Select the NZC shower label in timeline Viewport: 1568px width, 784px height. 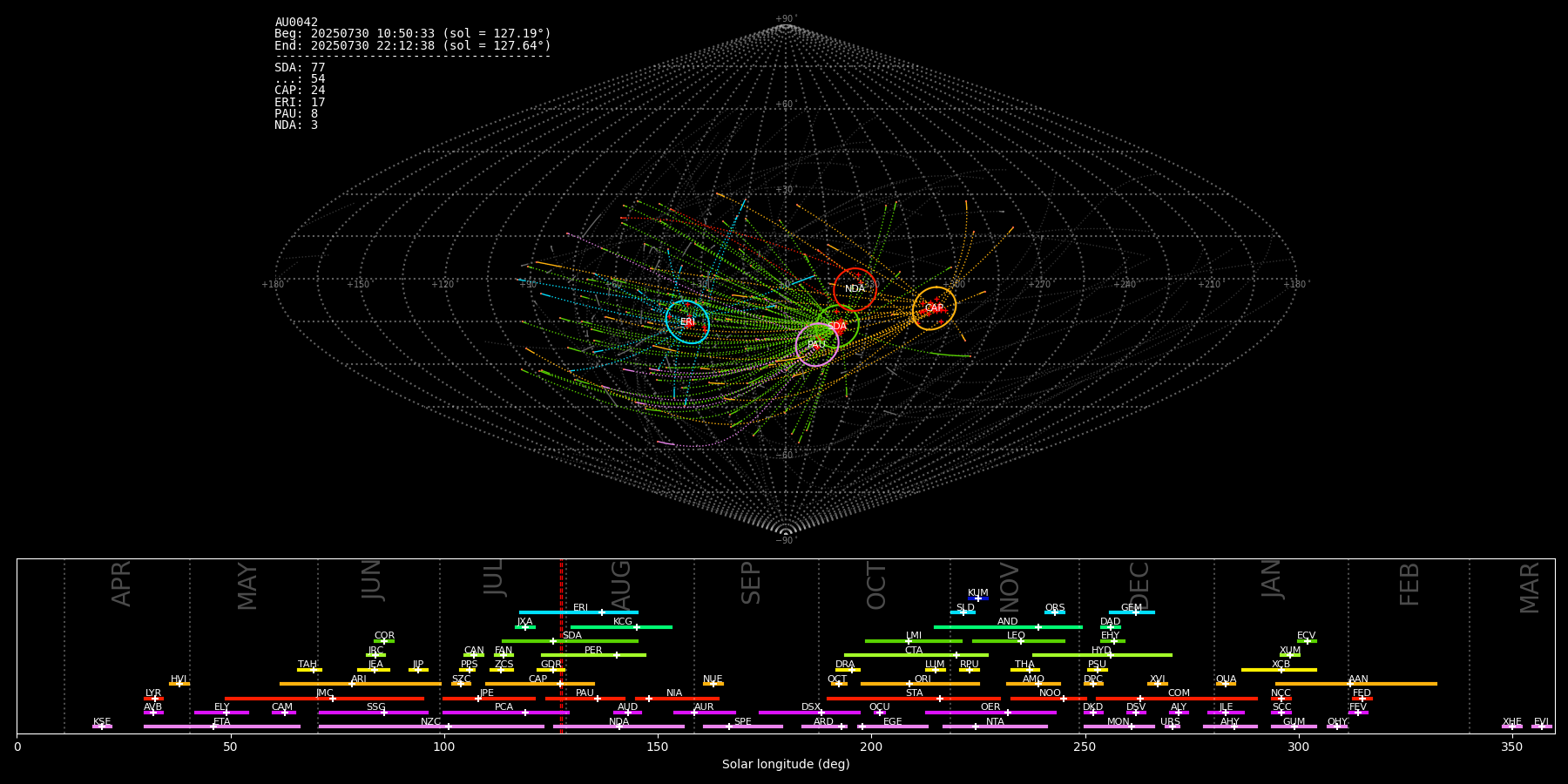pyautogui.click(x=430, y=721)
